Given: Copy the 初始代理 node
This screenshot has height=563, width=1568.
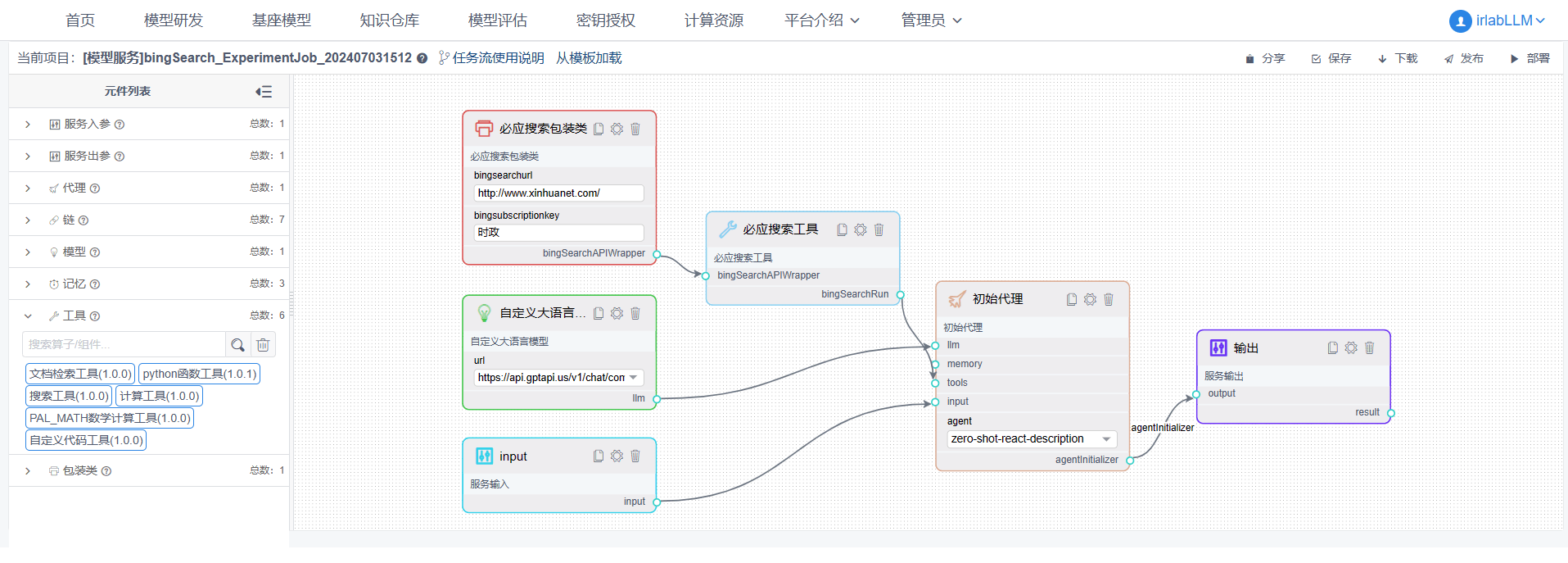Looking at the screenshot, I should click(x=1072, y=299).
